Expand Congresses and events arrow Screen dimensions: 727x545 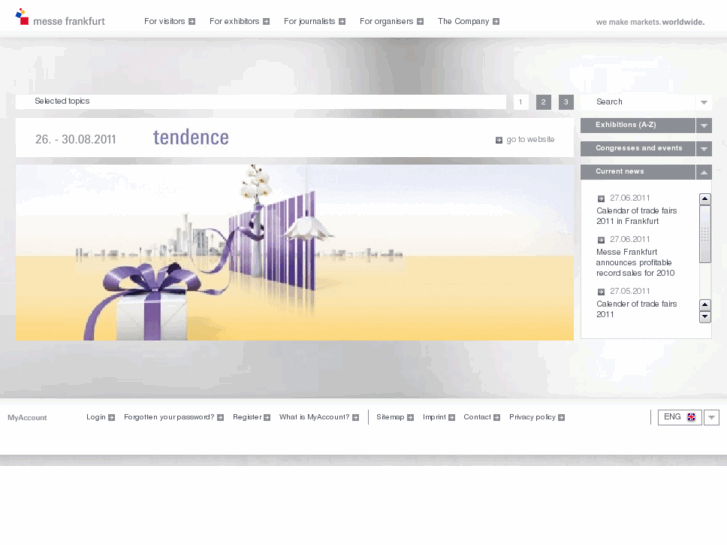[x=704, y=148]
